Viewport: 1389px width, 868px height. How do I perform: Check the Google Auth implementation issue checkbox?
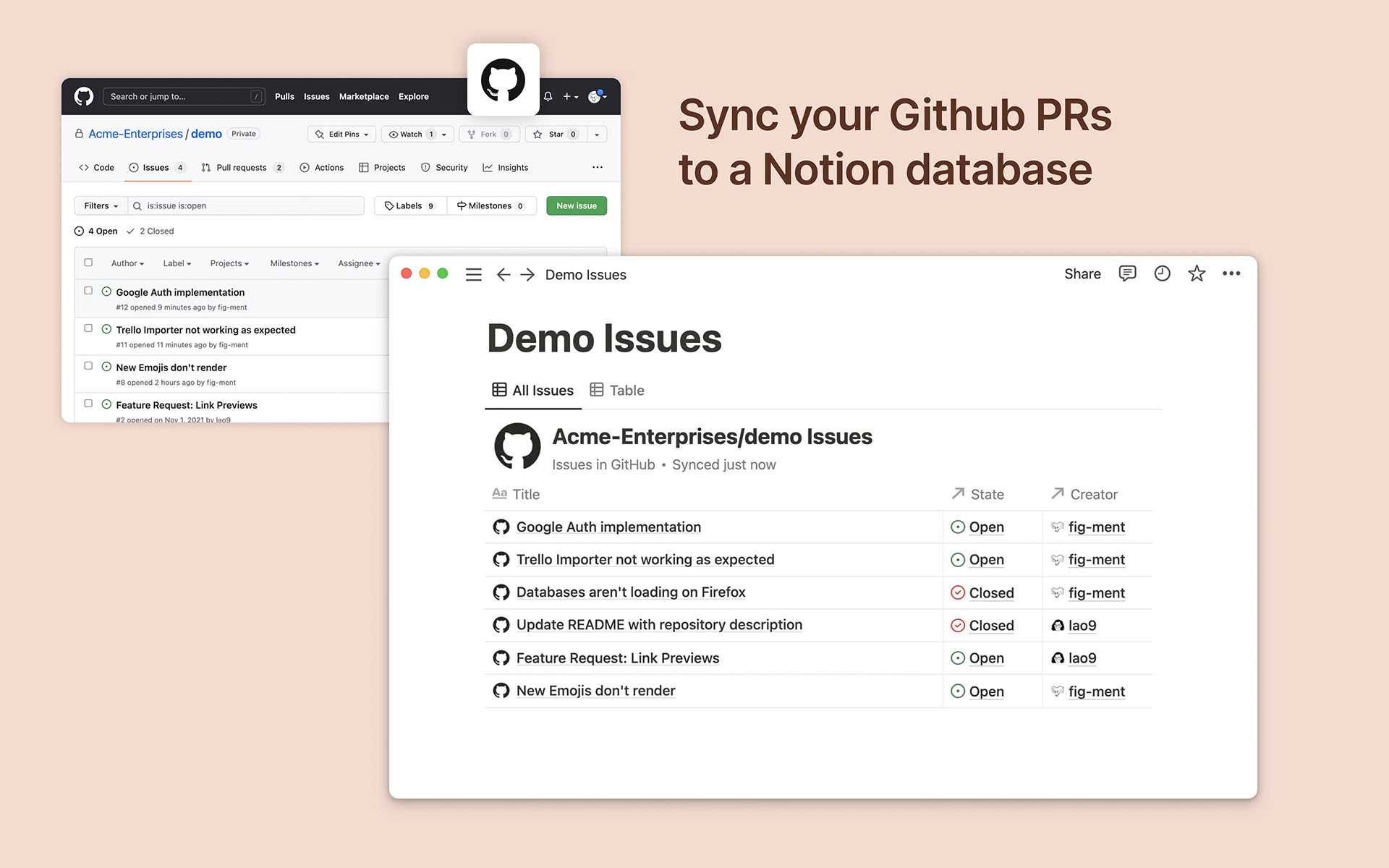point(88,290)
